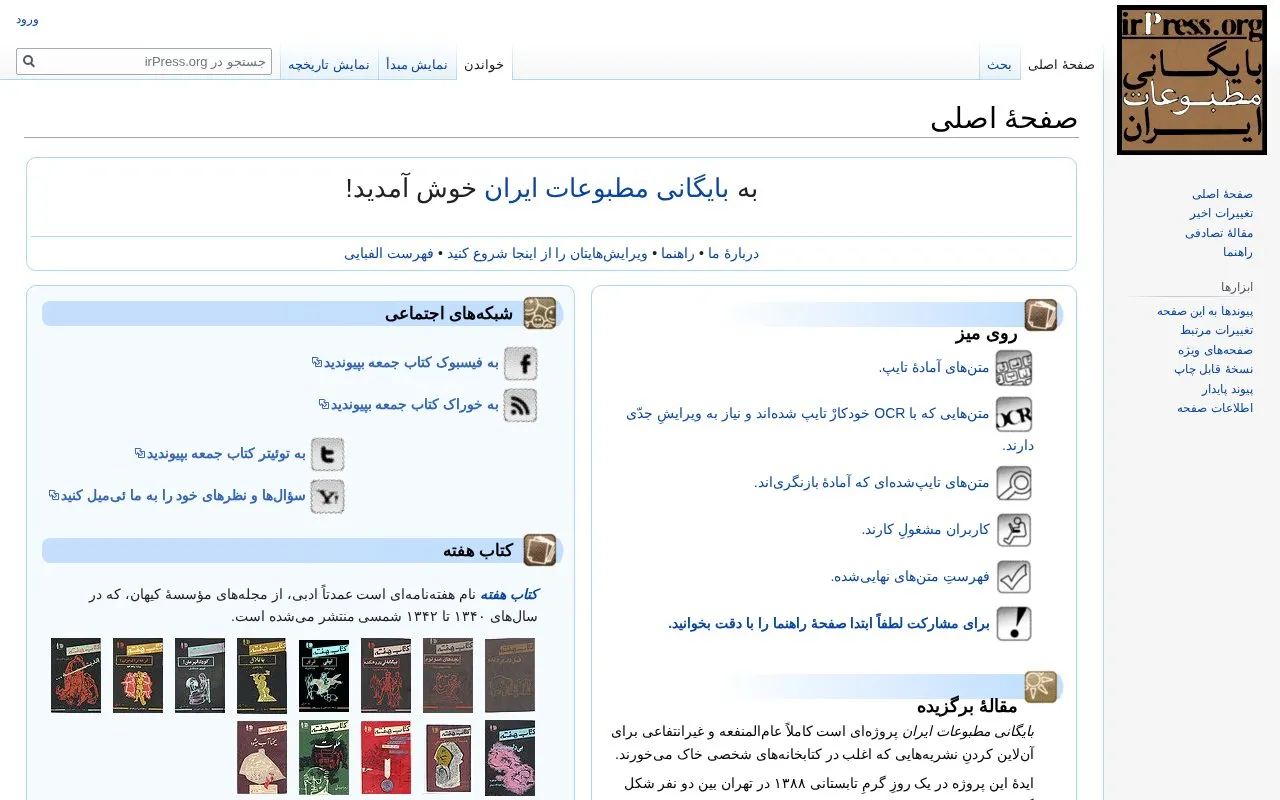Click the کتاب هفته bold italic link
The height and width of the screenshot is (800, 1280).
pyautogui.click(x=509, y=594)
